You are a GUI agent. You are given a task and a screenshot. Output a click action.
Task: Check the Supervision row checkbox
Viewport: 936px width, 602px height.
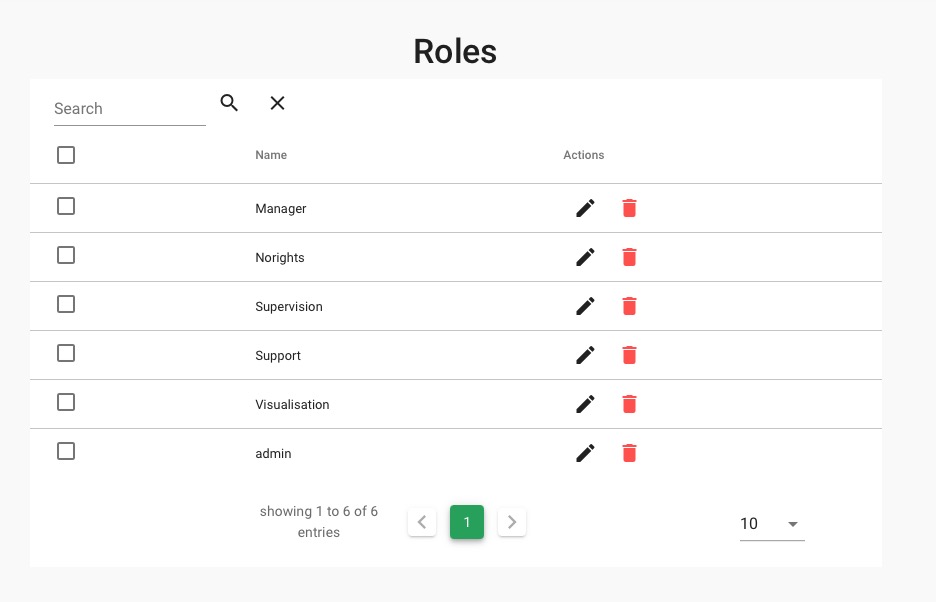66,304
